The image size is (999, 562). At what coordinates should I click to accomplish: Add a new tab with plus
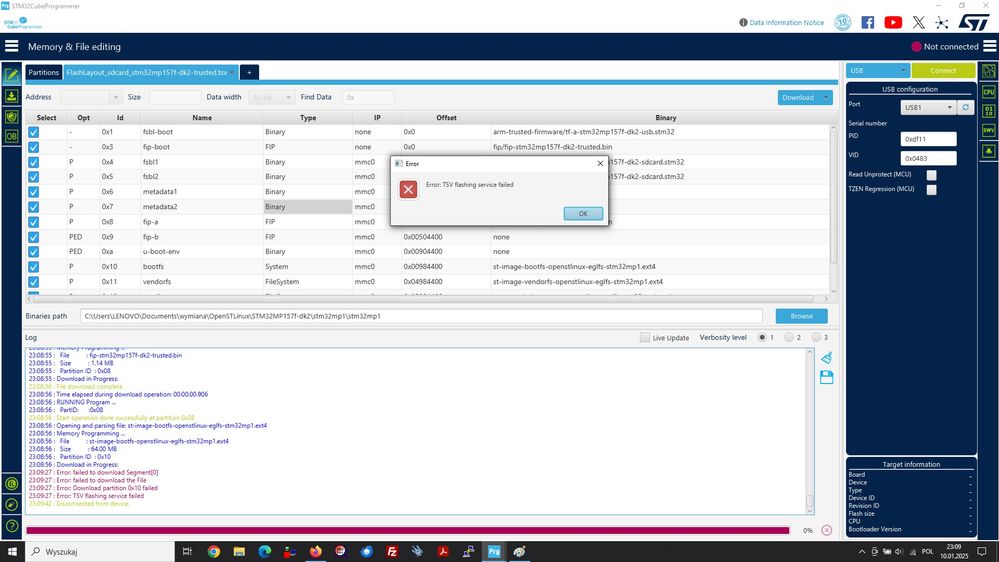click(x=249, y=72)
